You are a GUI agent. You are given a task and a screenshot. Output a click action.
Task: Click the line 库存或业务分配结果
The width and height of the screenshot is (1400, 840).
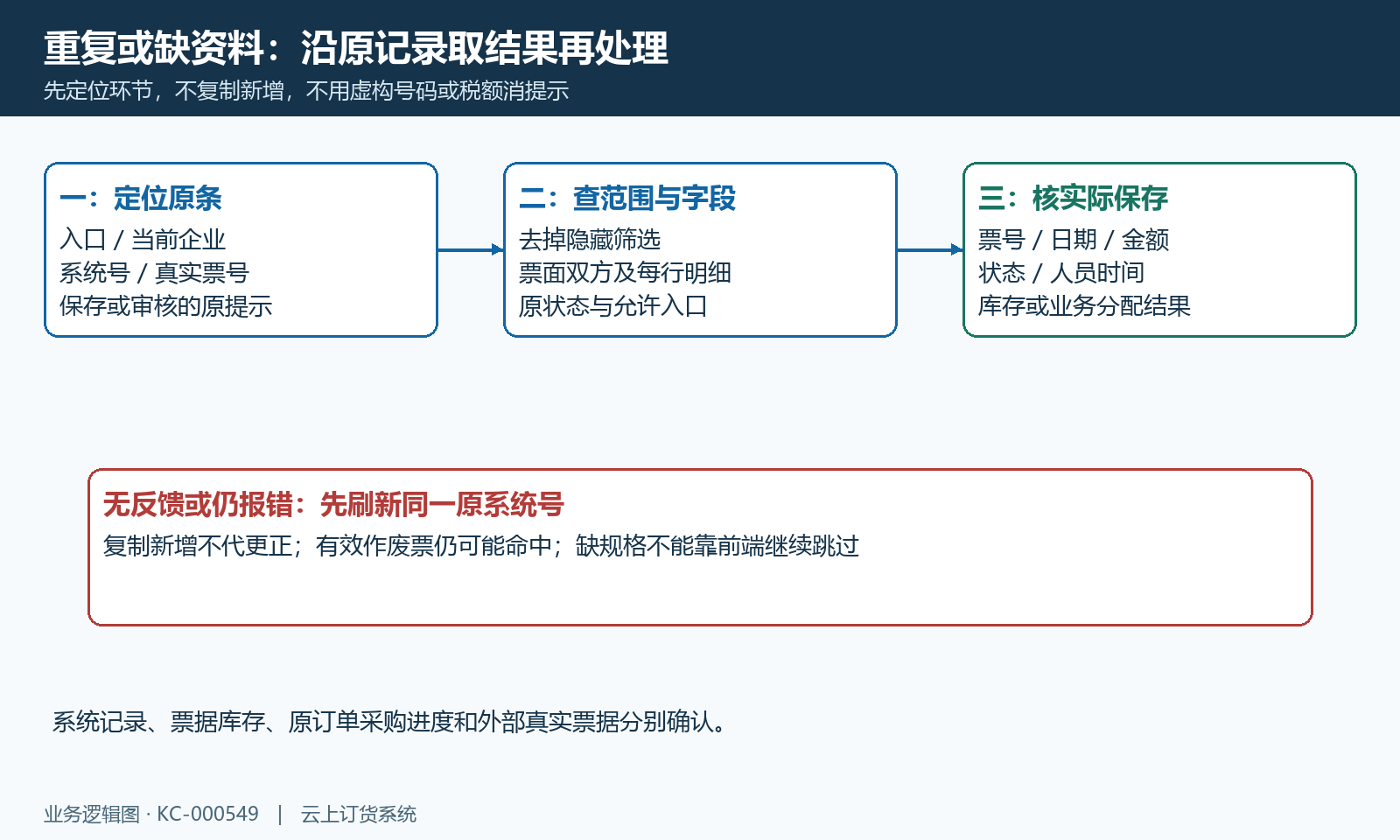1085,306
